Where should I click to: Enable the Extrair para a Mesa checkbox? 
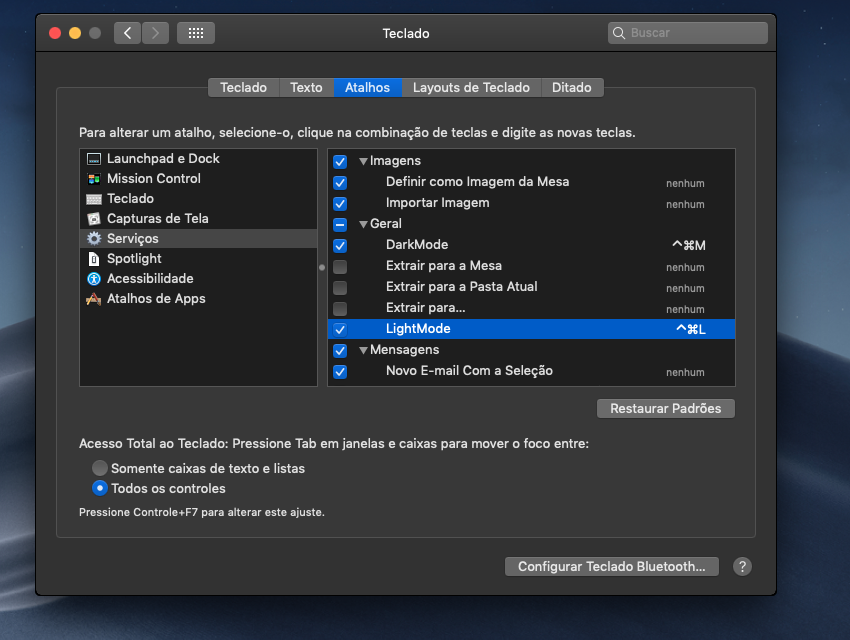[340, 267]
